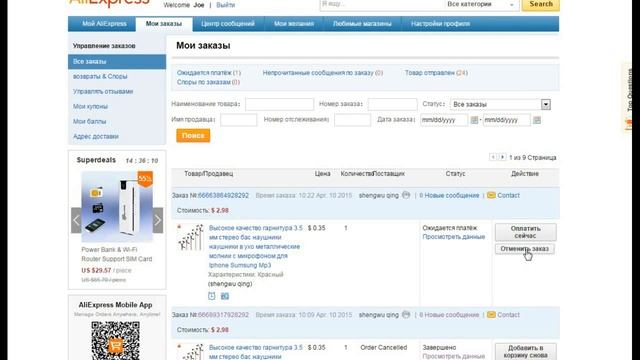
Task: Click the Search button in header
Action: tap(541, 4)
